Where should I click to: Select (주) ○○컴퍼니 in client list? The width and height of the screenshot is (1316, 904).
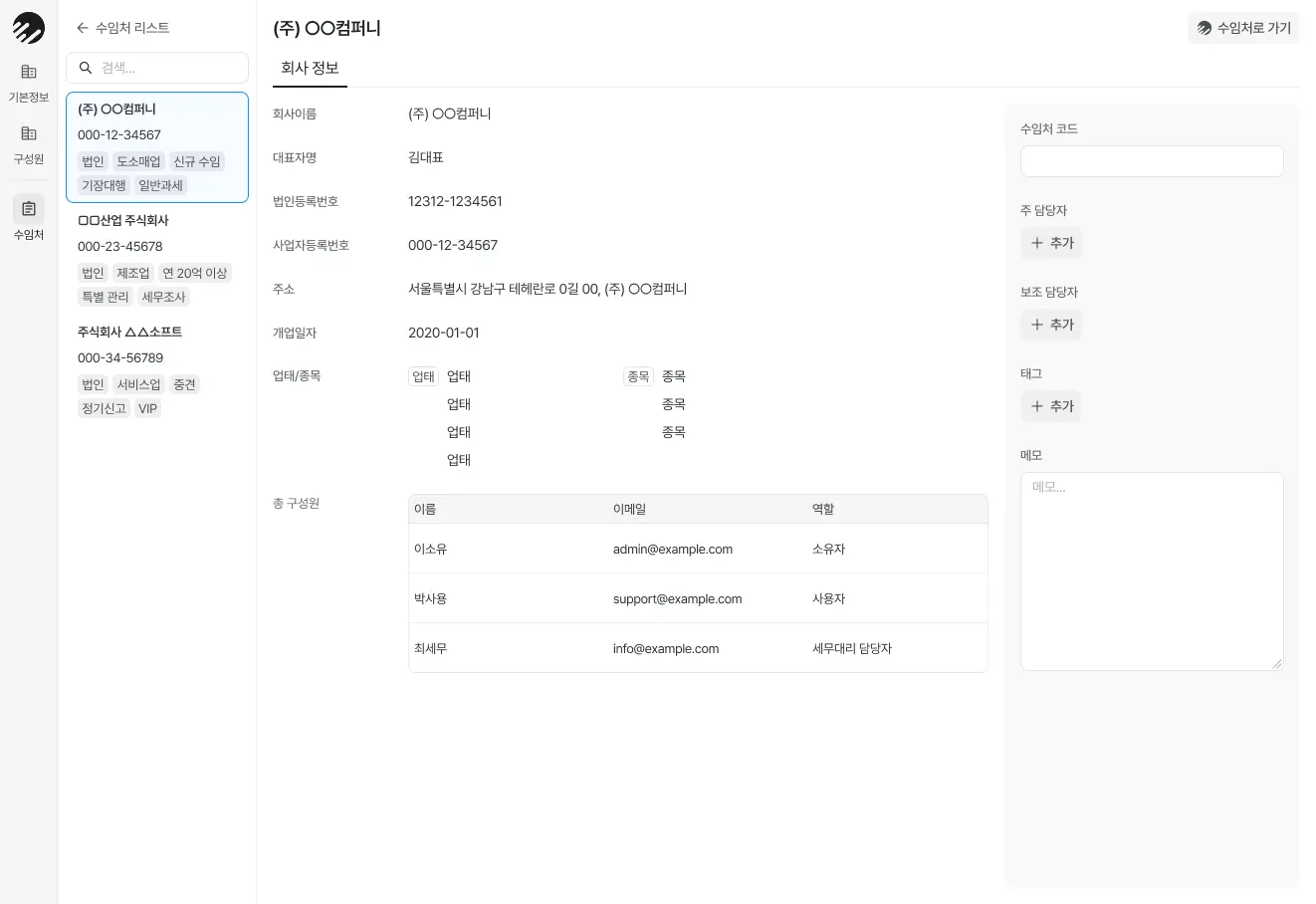tap(157, 146)
